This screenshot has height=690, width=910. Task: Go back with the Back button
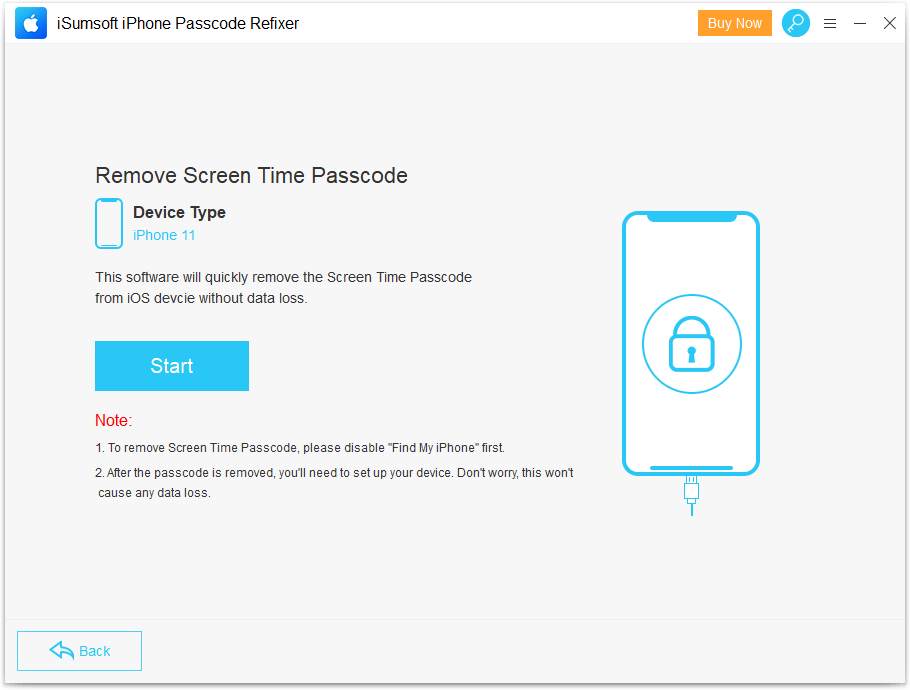click(x=80, y=651)
